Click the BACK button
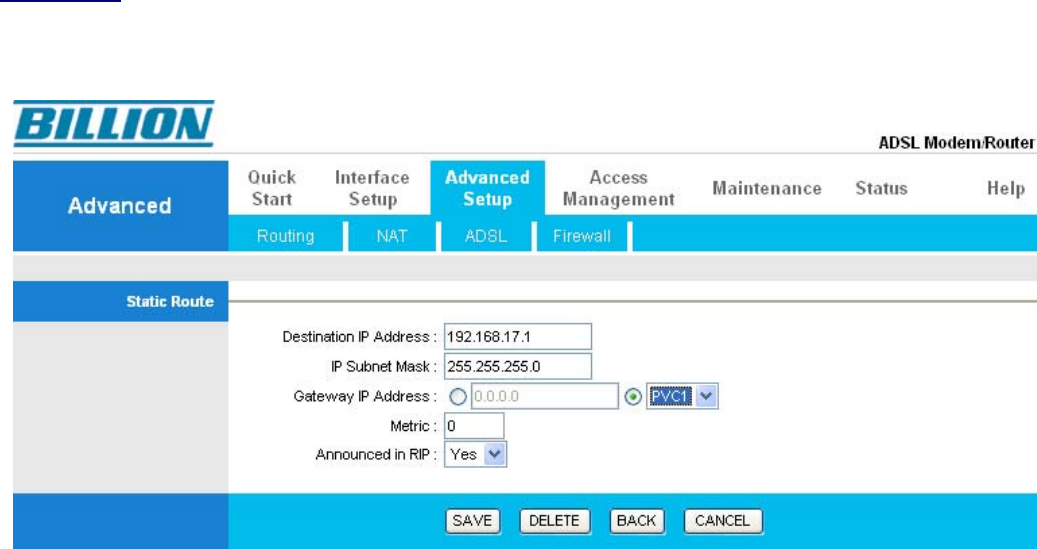The height and width of the screenshot is (549, 1037). [636, 521]
